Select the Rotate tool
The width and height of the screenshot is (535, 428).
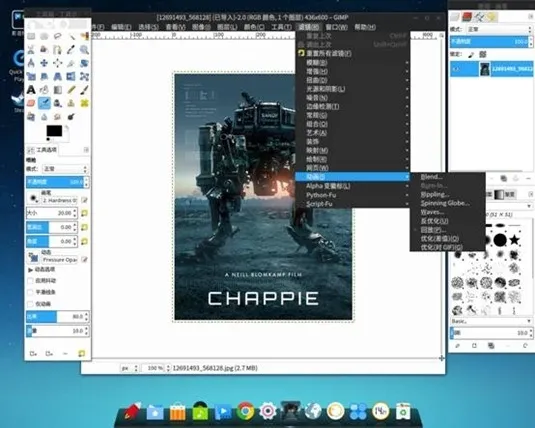84,63
